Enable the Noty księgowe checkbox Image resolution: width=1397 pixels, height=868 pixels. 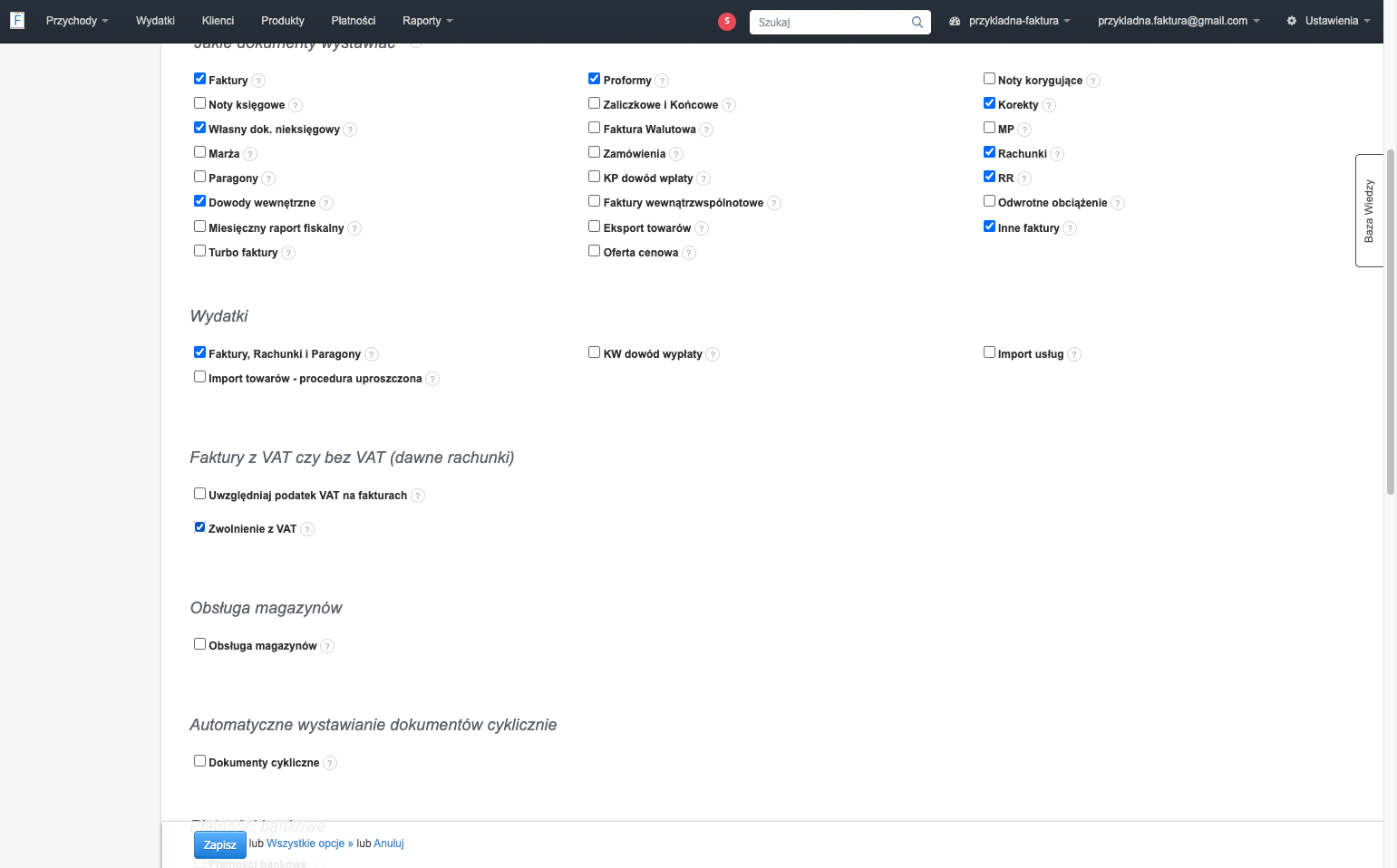199,103
